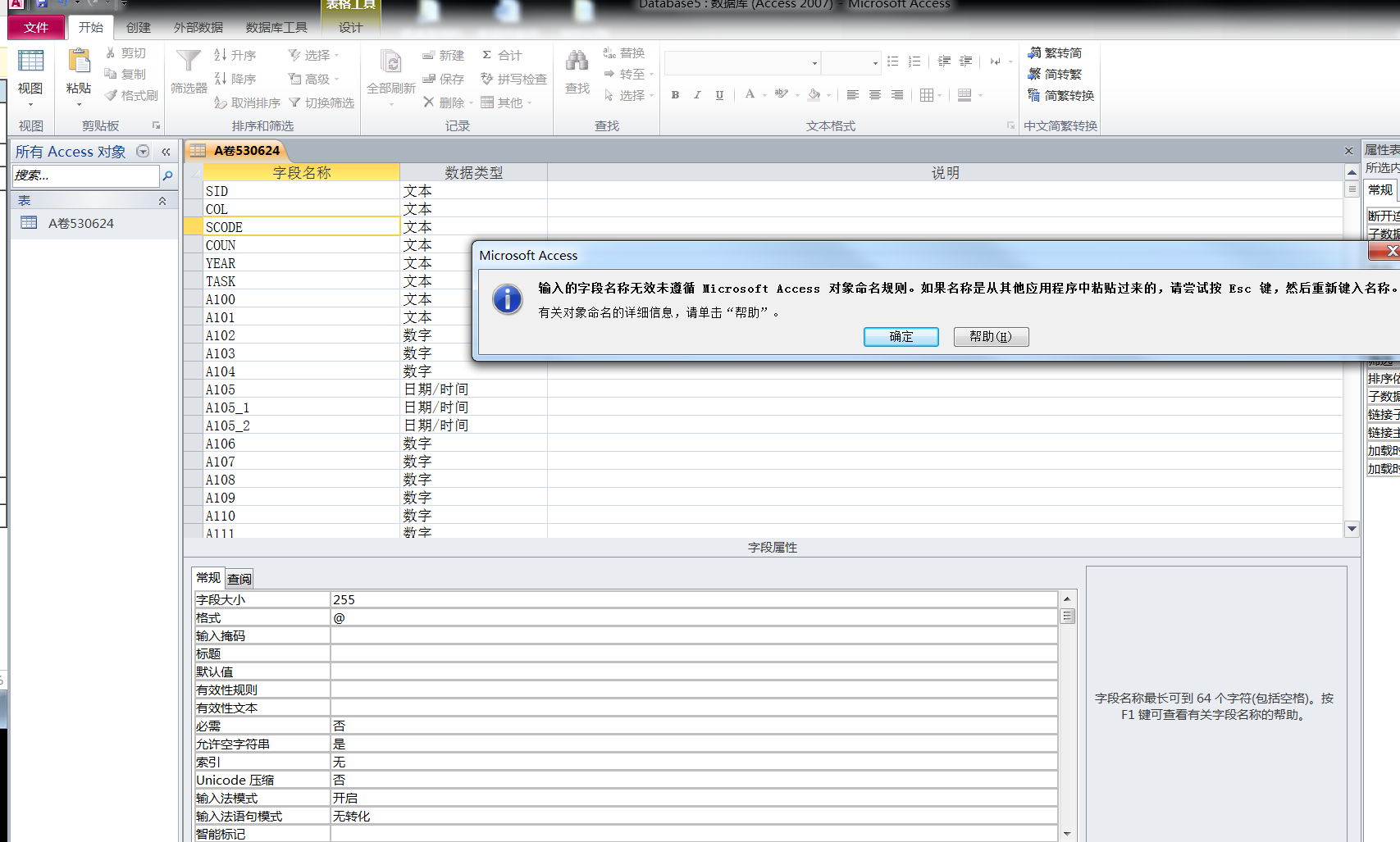This screenshot has height=842, width=1400.
Task: Sort descending with 降序
Action: coord(235,79)
